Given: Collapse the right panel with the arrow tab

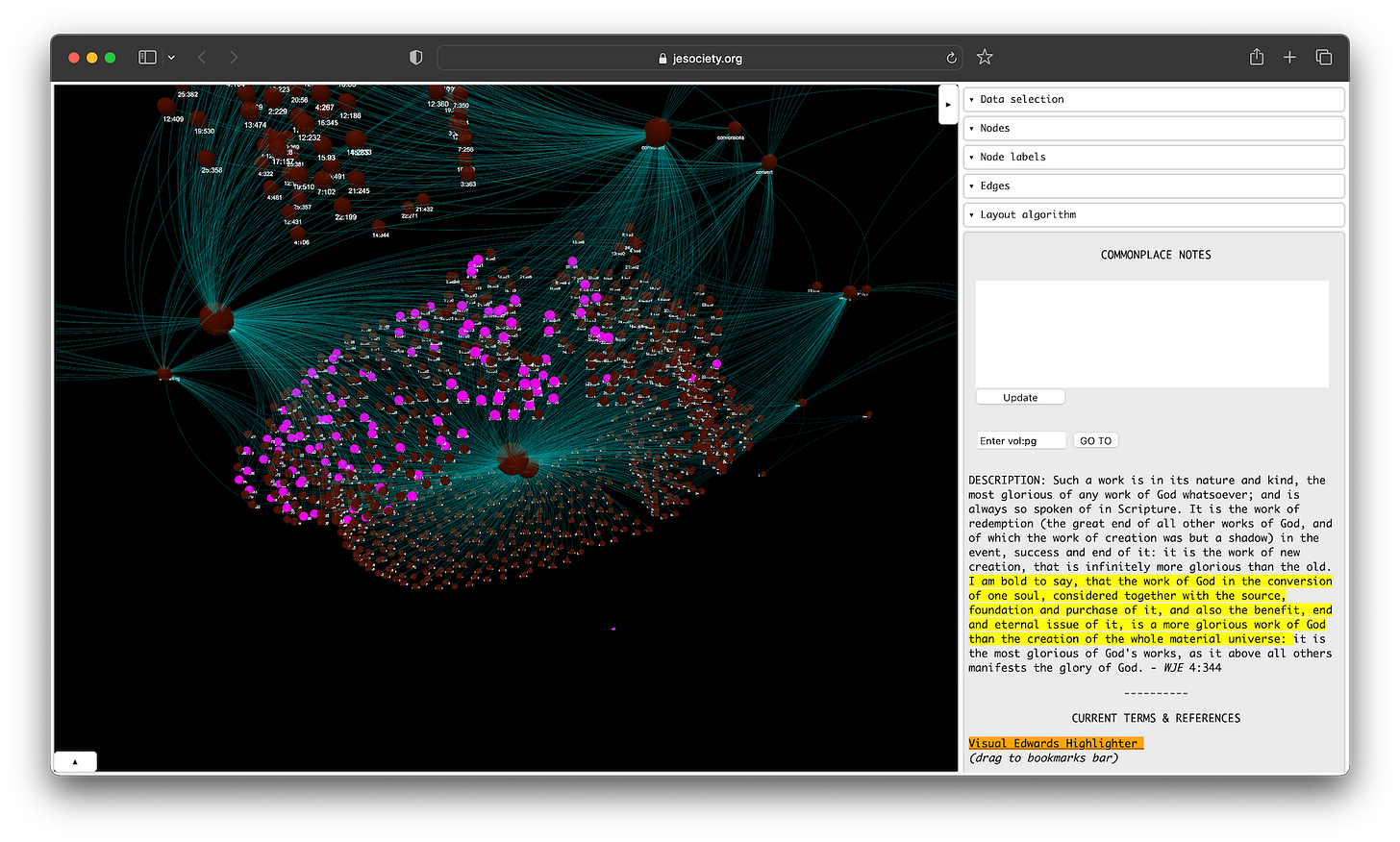Looking at the screenshot, I should click(948, 105).
